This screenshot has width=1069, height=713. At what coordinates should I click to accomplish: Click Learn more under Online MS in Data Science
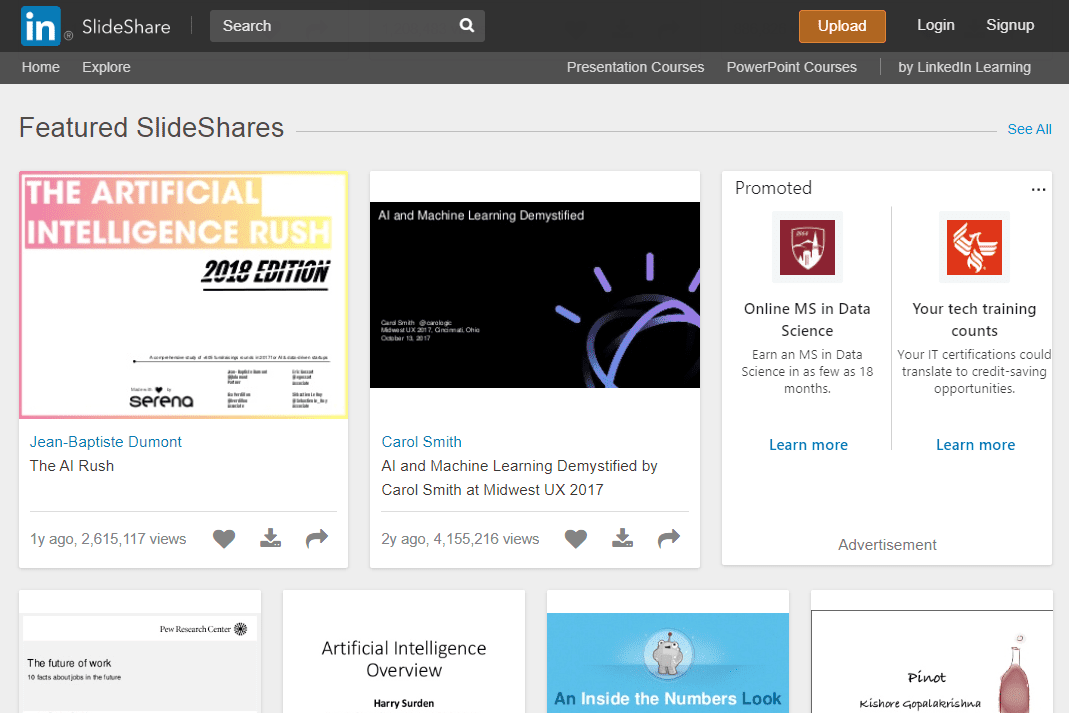(x=808, y=445)
